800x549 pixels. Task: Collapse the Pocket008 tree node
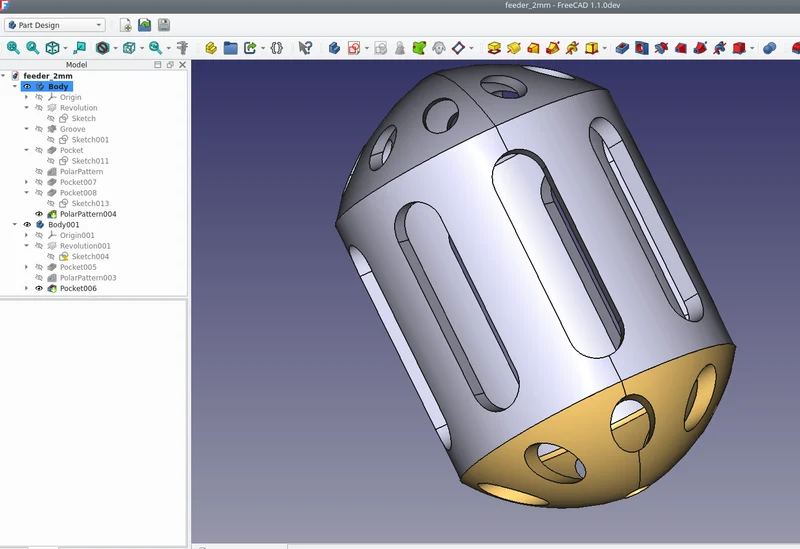(27, 193)
